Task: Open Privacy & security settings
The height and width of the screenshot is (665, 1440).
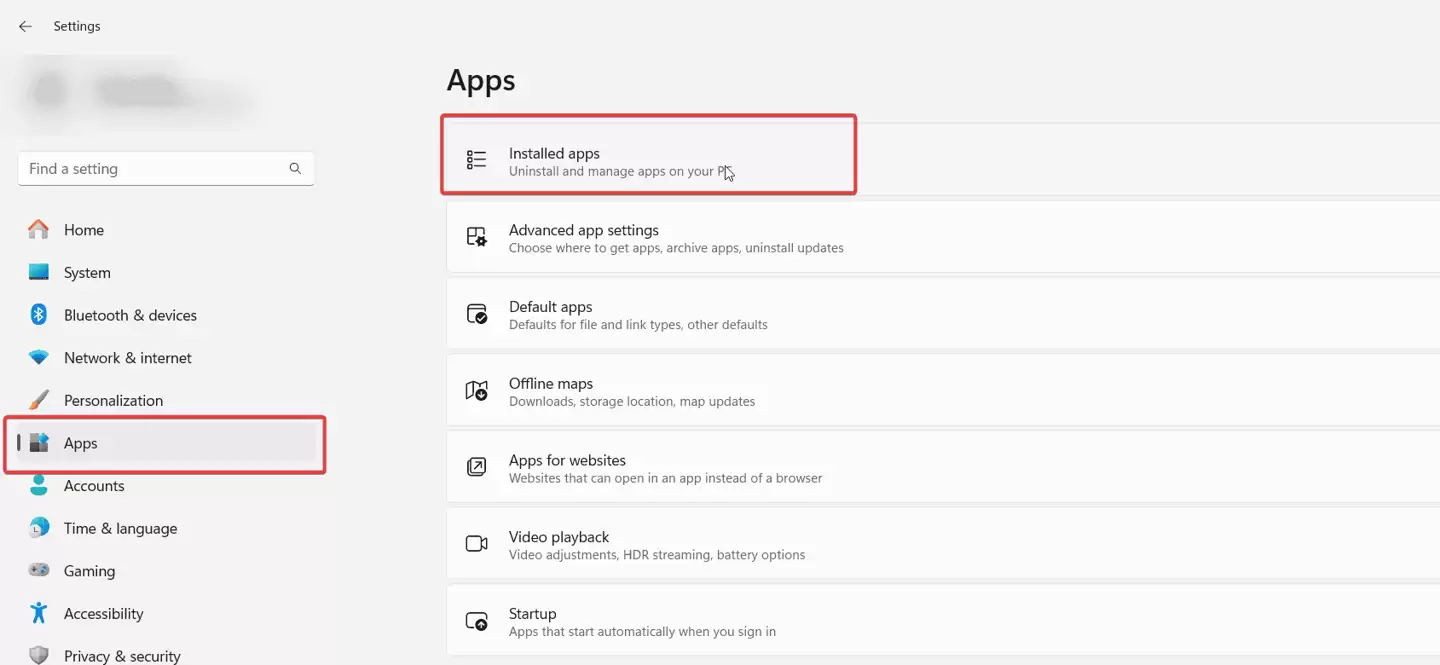Action: click(122, 656)
